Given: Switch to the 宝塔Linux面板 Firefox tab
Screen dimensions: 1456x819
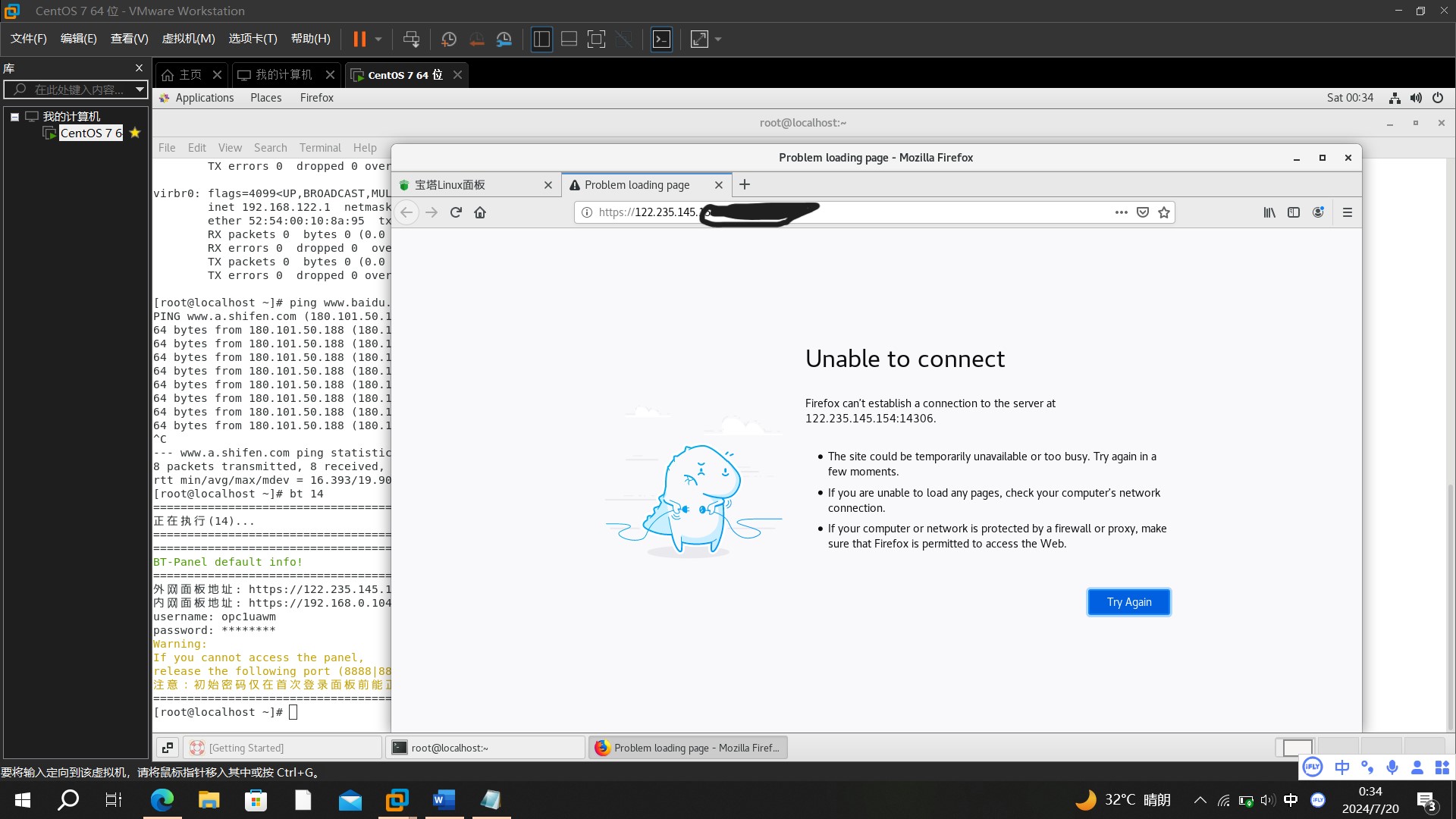Looking at the screenshot, I should pyautogui.click(x=475, y=185).
